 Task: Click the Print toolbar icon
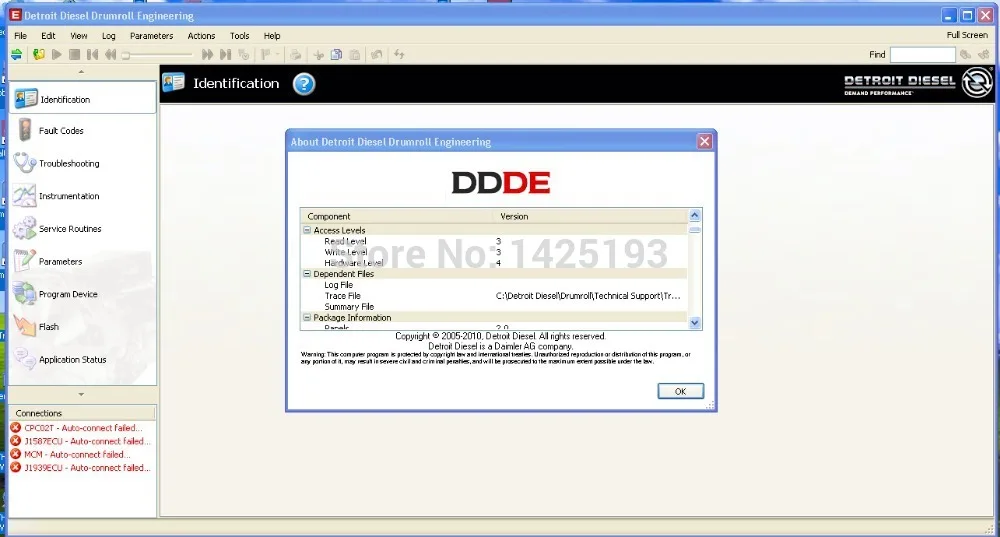pyautogui.click(x=295, y=55)
